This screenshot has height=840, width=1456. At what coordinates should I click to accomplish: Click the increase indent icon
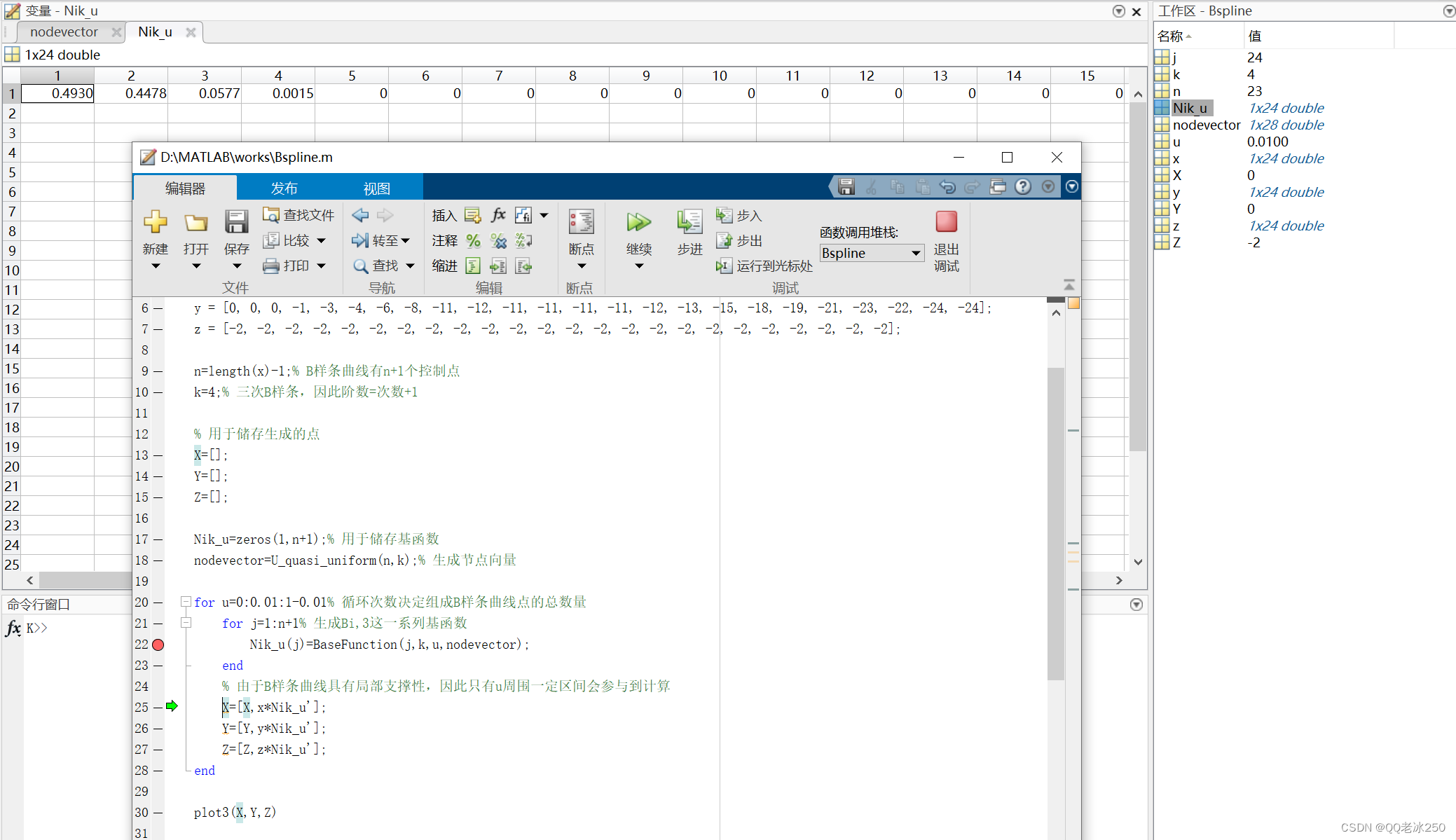498,266
